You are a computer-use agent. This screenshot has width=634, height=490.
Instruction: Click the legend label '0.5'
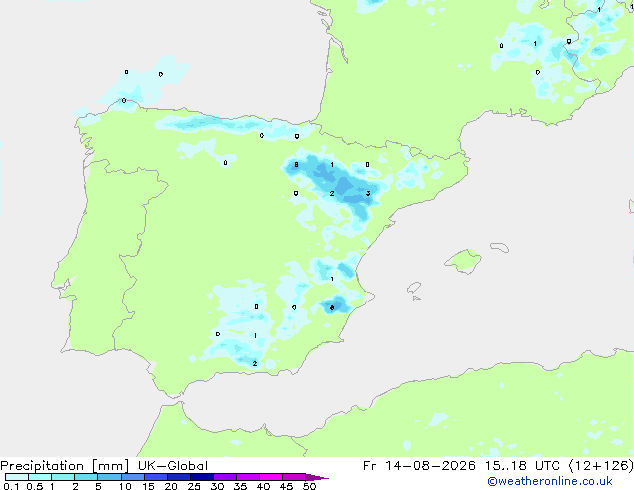34,486
